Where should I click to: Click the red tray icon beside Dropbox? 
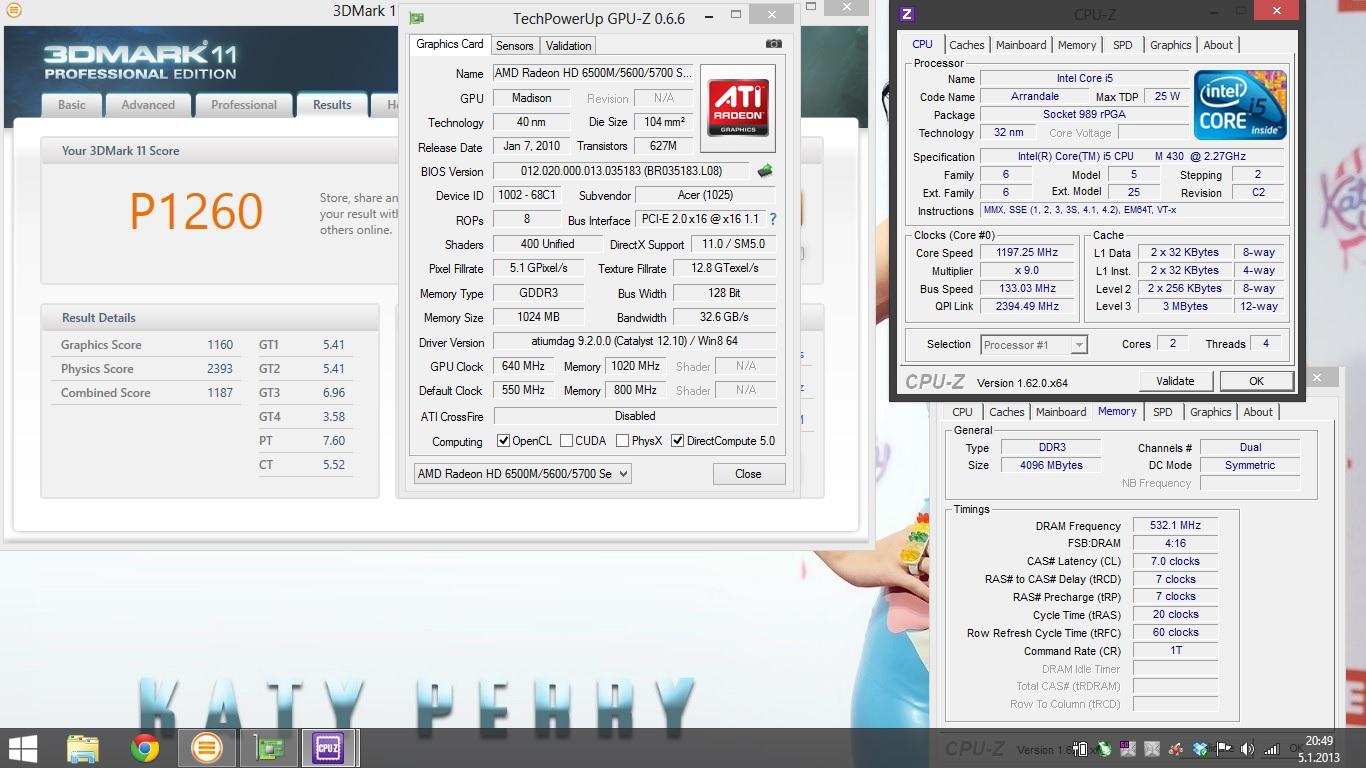(1176, 749)
